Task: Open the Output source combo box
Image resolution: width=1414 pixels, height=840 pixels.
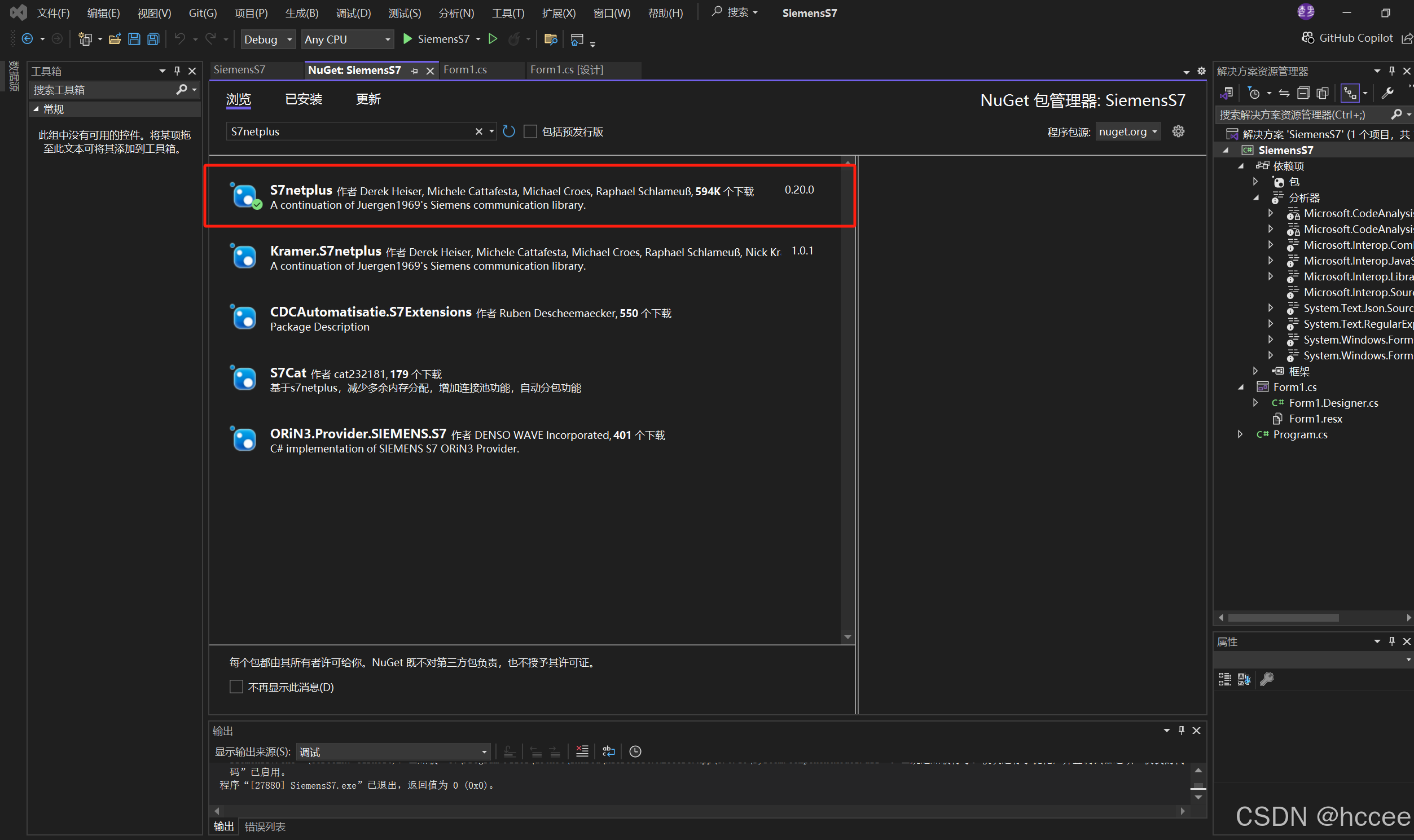Action: tap(393, 752)
